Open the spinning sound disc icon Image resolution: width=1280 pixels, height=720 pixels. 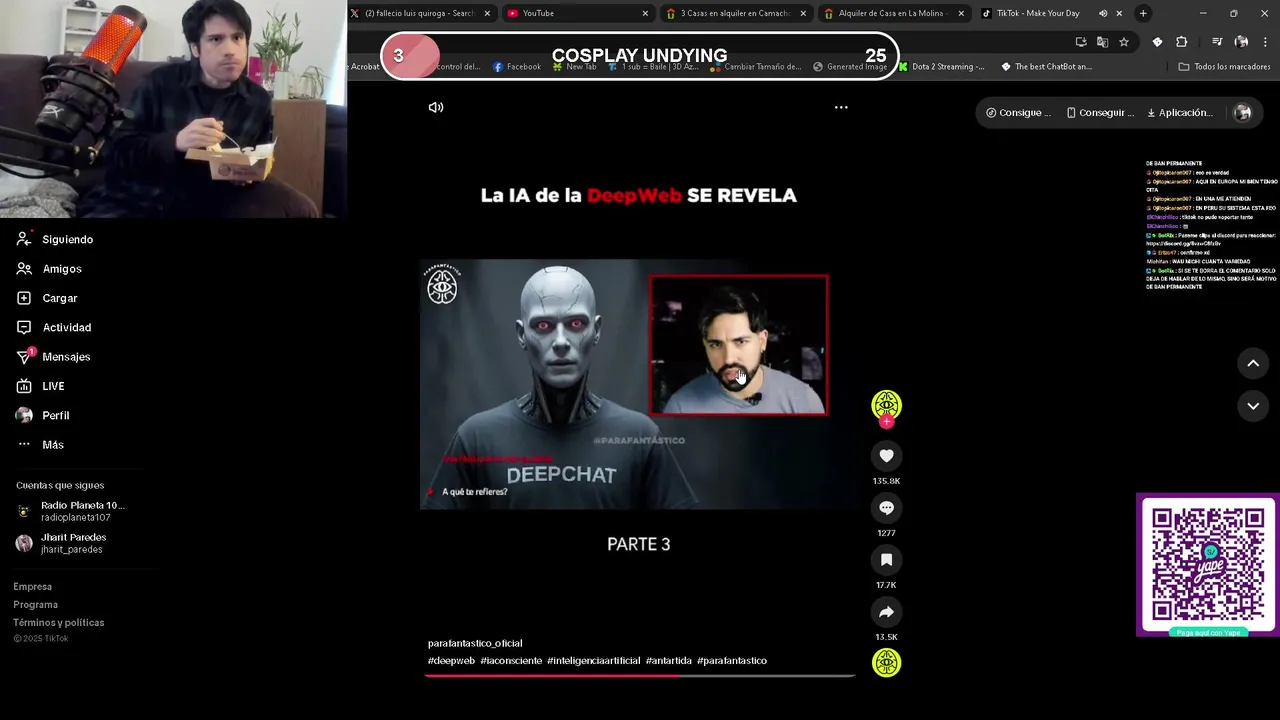(886, 663)
